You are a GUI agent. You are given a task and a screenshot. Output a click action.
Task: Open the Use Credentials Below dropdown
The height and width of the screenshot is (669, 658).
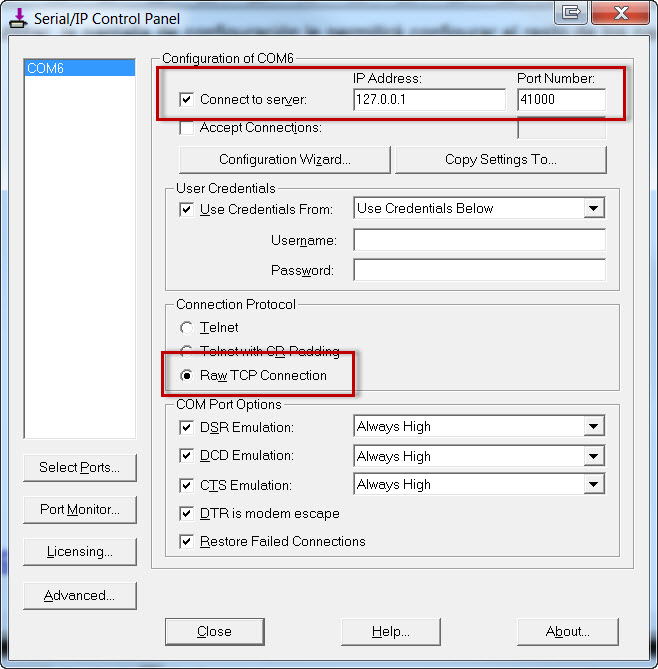594,209
